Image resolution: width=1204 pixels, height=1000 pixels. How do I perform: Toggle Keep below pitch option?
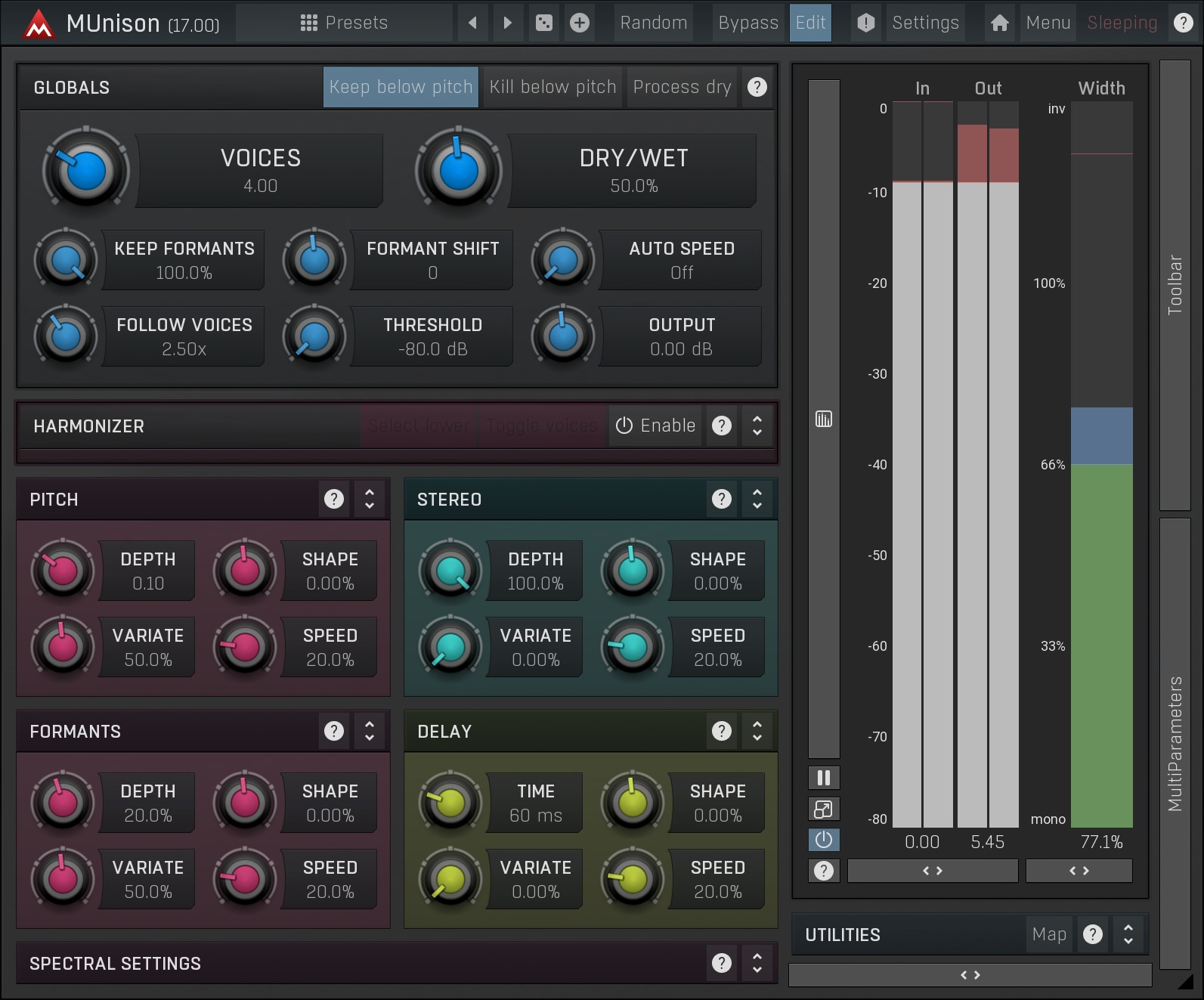pos(401,87)
